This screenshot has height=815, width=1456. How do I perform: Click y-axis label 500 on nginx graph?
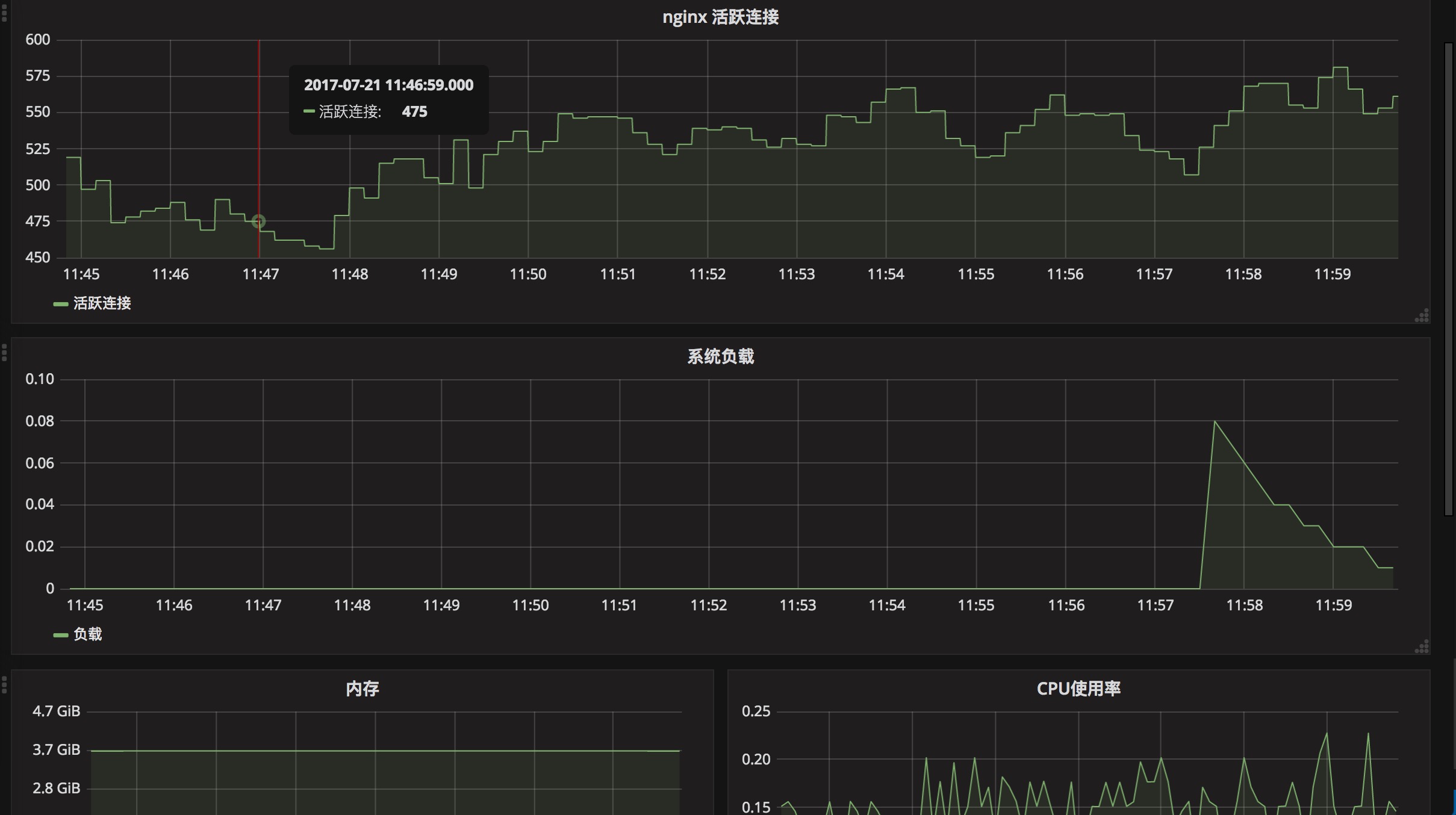37,185
